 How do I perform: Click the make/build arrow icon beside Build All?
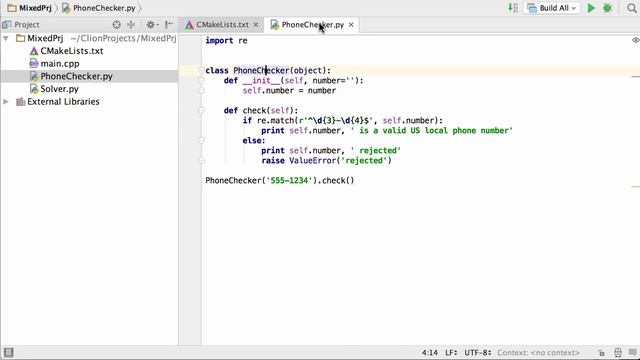click(513, 8)
